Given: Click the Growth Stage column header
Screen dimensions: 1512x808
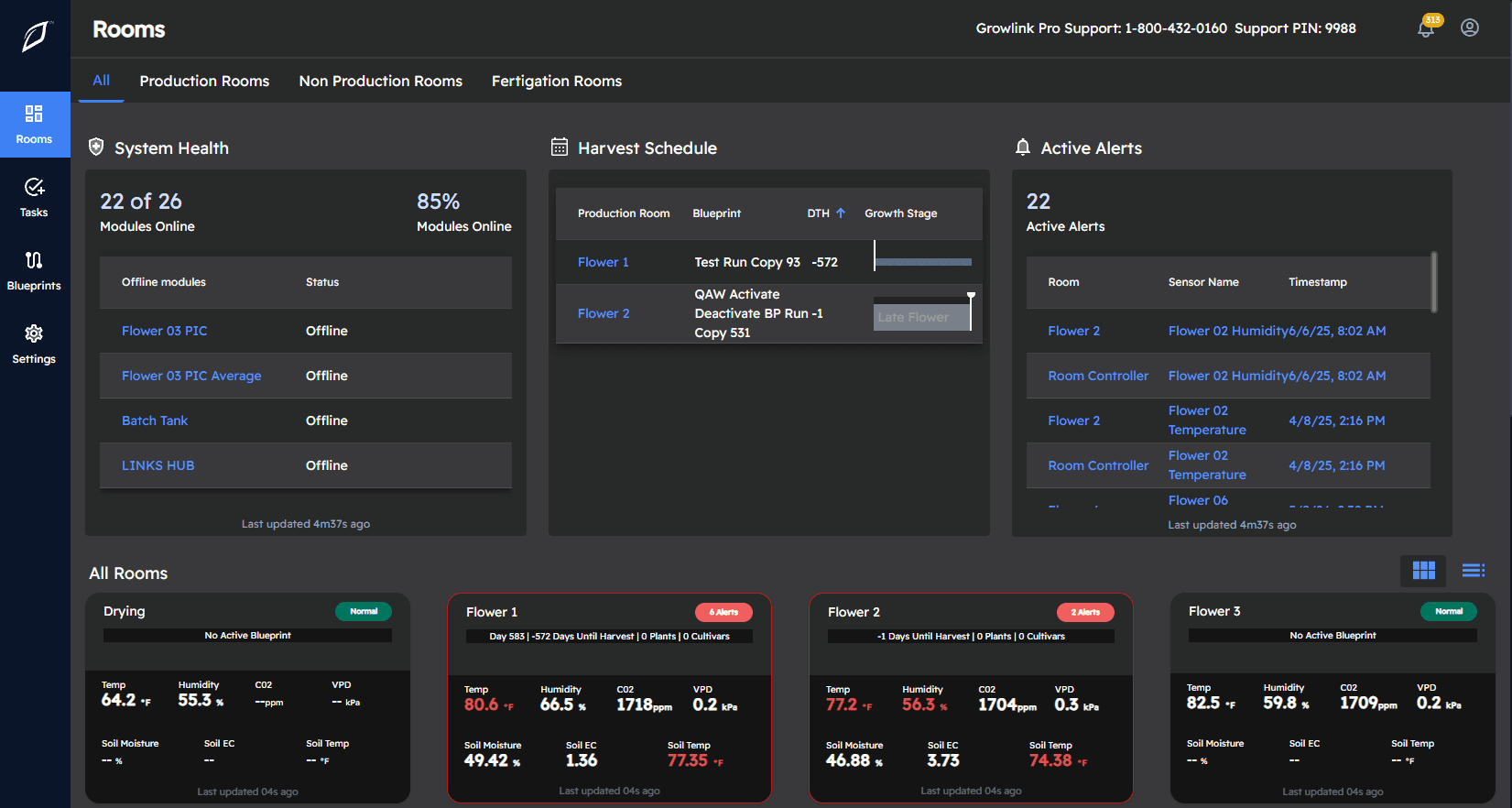Looking at the screenshot, I should tap(901, 213).
